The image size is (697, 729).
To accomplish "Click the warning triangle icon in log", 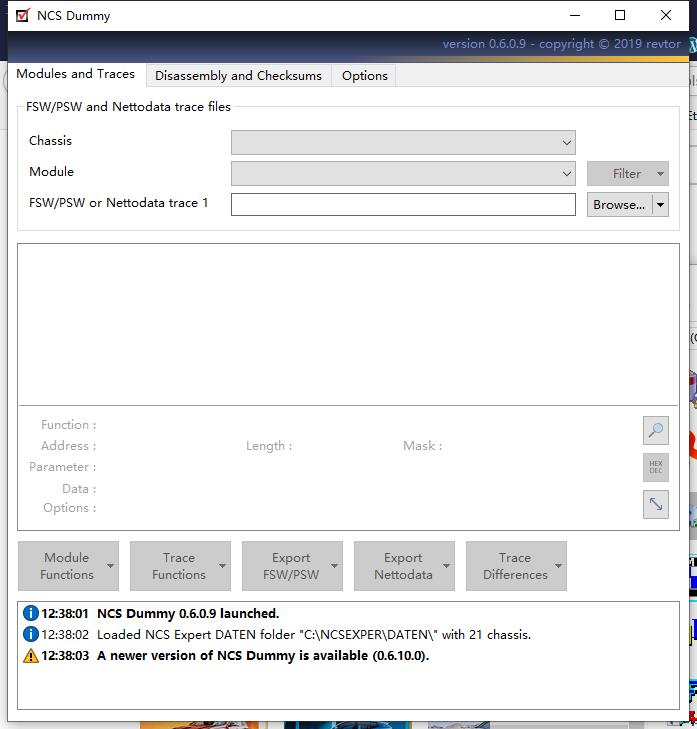I will (31, 656).
